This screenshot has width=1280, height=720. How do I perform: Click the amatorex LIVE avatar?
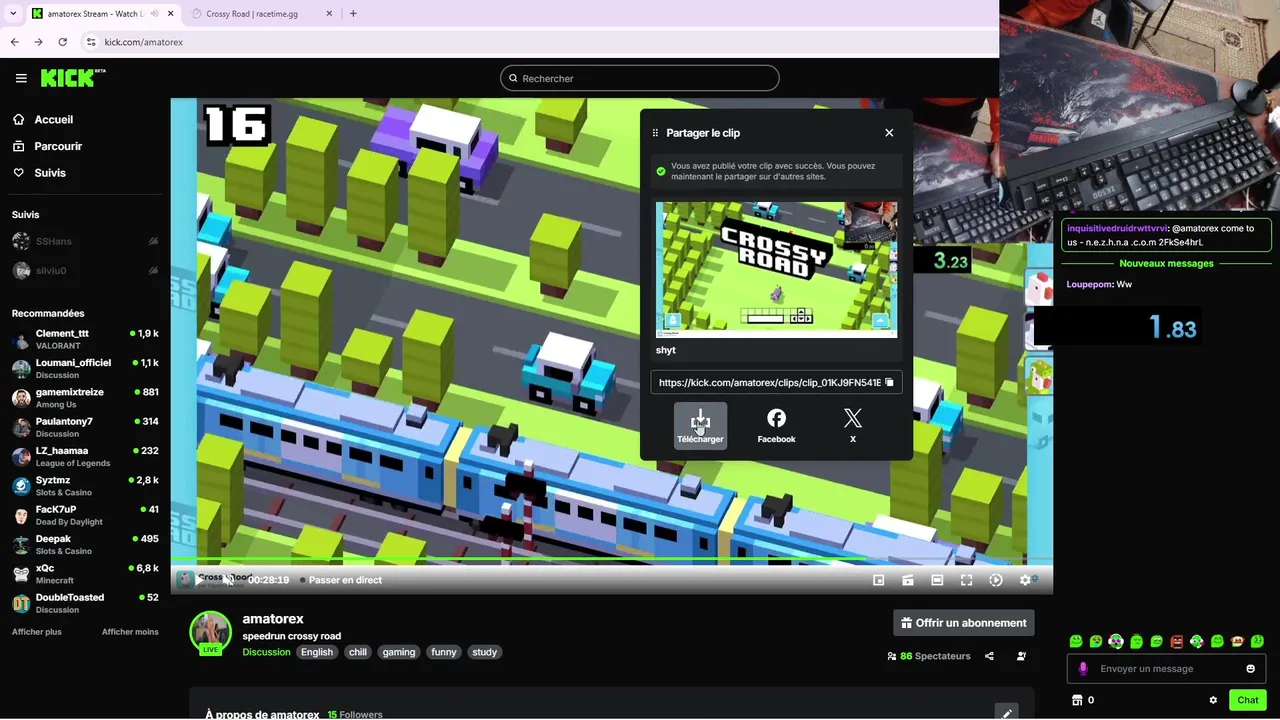tap(210, 632)
